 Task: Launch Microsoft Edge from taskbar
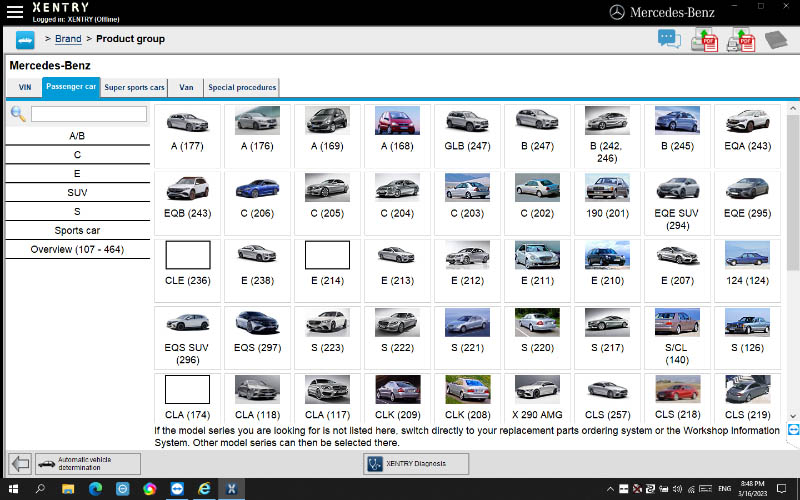point(95,489)
